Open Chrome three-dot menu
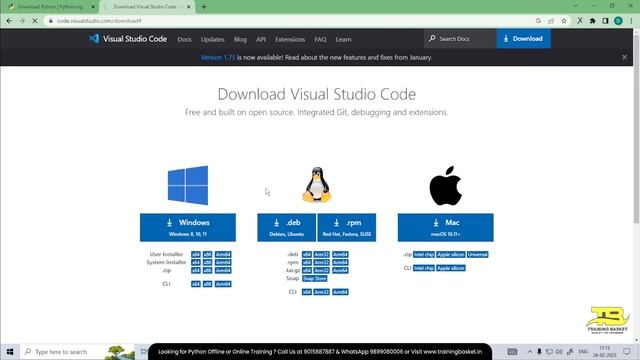This screenshot has width=640, height=360. pos(631,21)
